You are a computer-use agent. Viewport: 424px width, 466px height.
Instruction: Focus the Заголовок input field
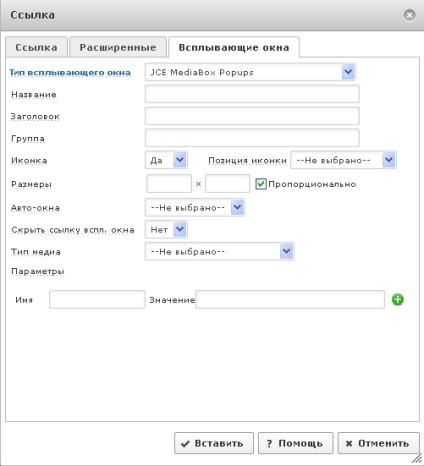point(252,116)
